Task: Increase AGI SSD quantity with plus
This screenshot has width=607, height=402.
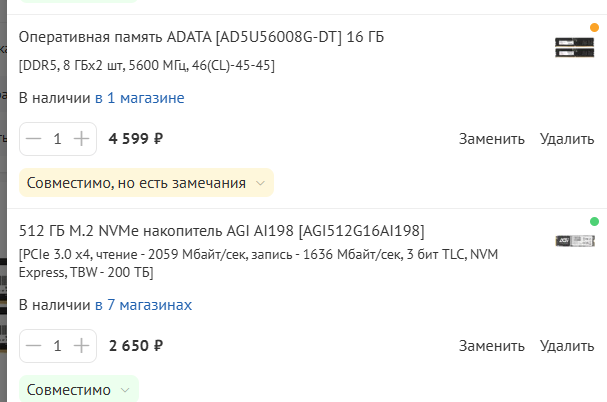Action: point(81,346)
